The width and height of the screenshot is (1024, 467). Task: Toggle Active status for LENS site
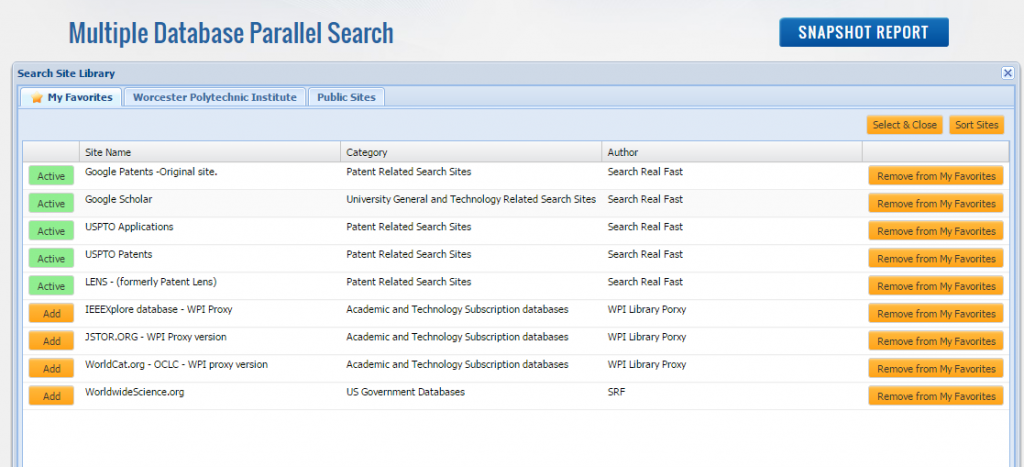[x=51, y=286]
